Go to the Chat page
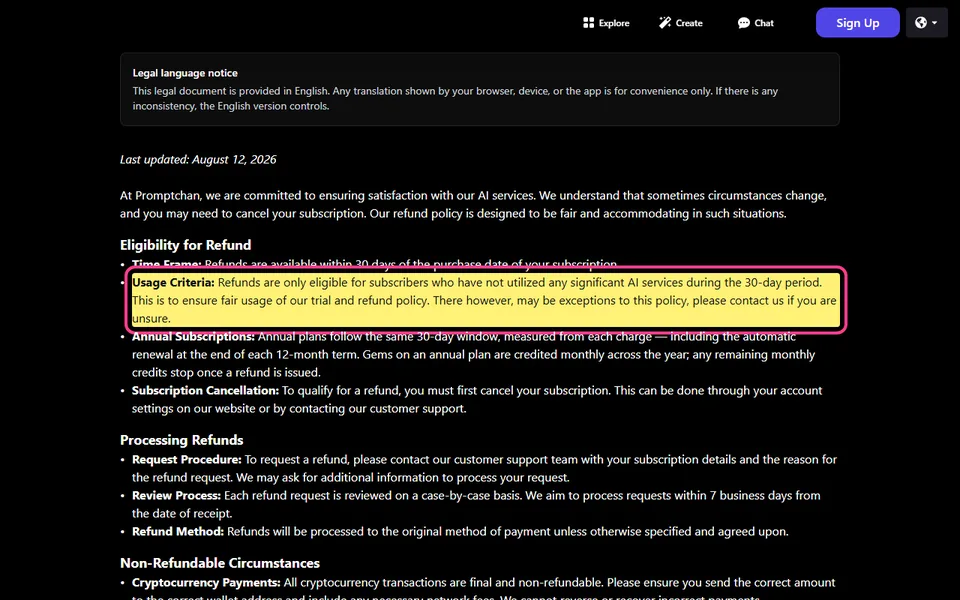Image resolution: width=960 pixels, height=600 pixels. coord(756,23)
